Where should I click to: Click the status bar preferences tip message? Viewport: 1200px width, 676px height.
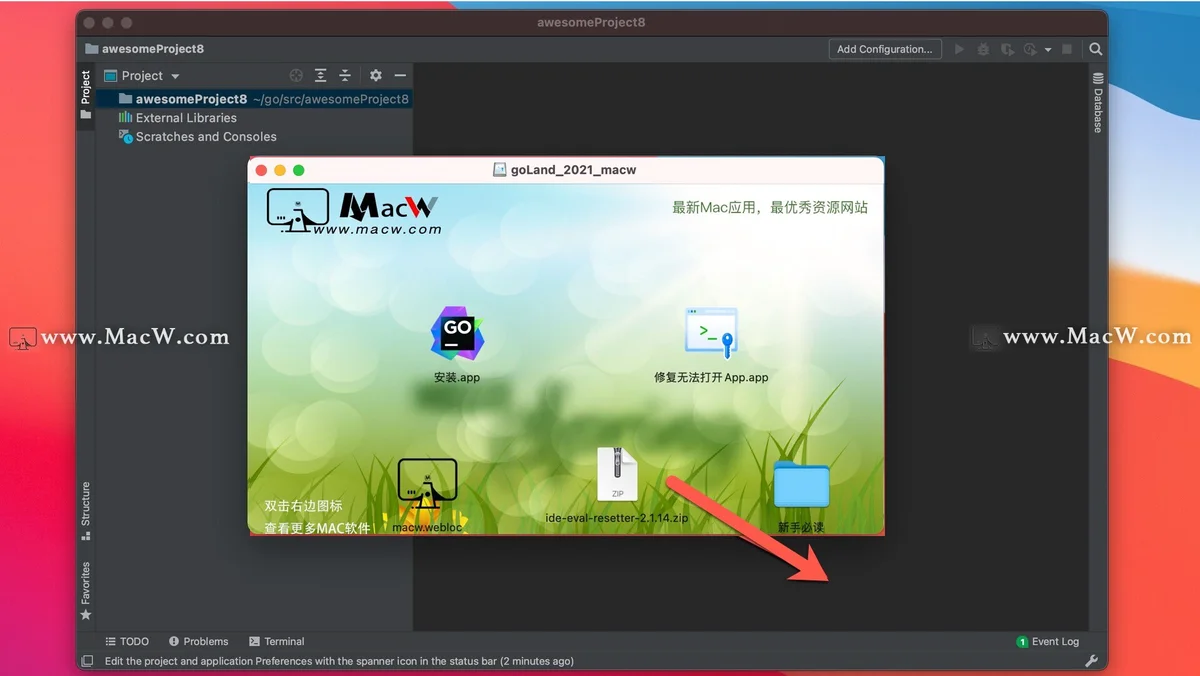pos(339,661)
